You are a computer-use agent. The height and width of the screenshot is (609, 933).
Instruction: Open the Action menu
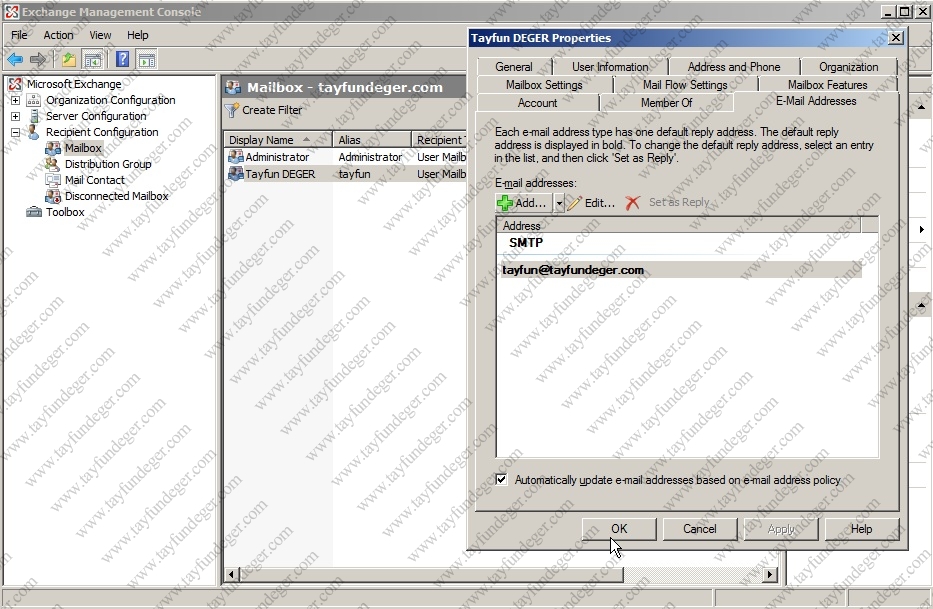pos(58,35)
